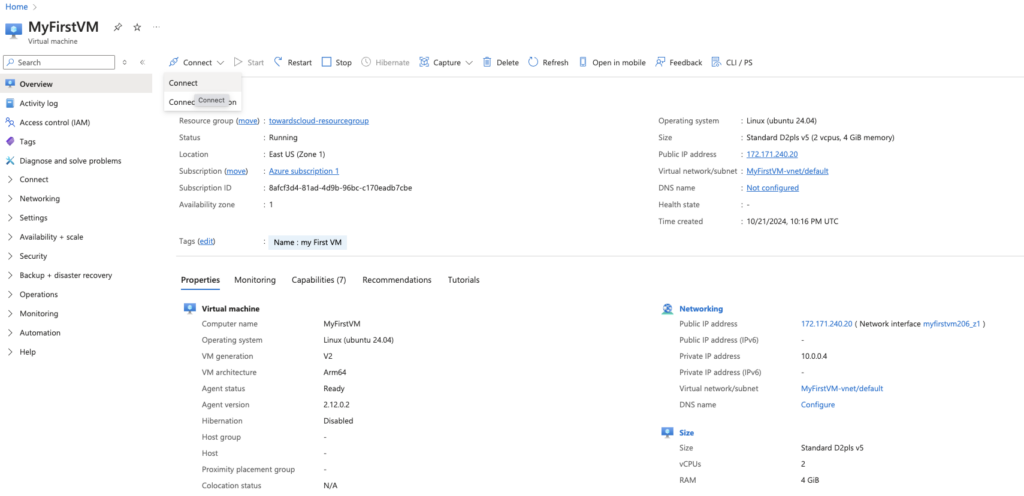Click the Networking heading link in Properties
The width and height of the screenshot is (1024, 496).
tap(701, 309)
